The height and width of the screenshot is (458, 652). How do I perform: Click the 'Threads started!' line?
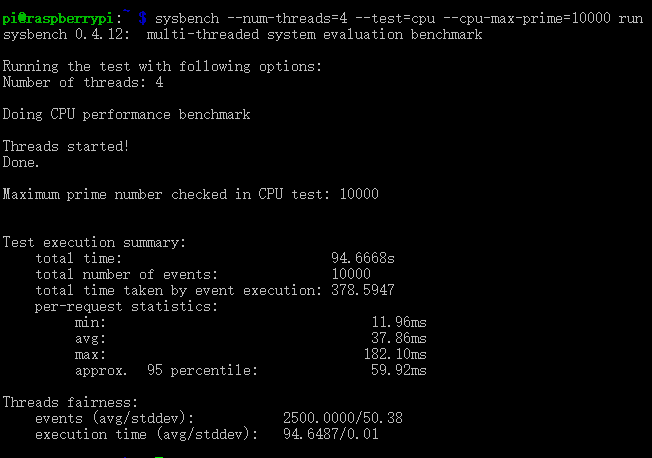click(x=66, y=146)
